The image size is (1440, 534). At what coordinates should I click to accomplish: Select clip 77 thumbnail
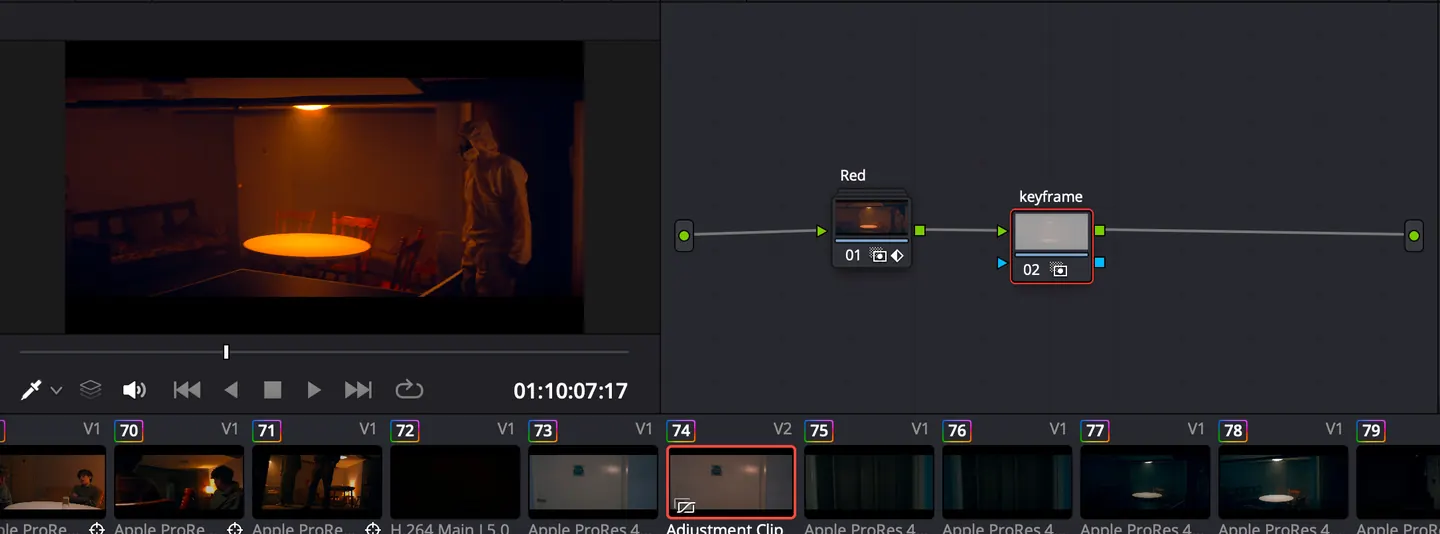[1145, 482]
